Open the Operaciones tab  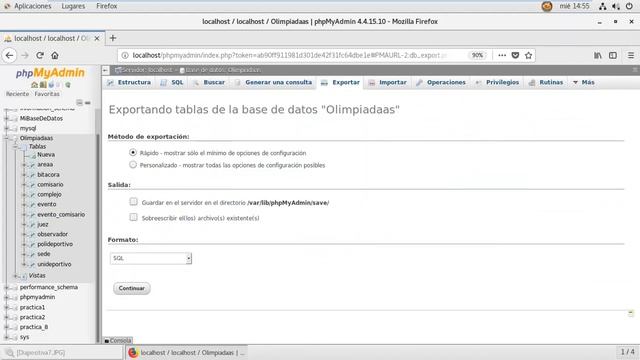tap(441, 82)
